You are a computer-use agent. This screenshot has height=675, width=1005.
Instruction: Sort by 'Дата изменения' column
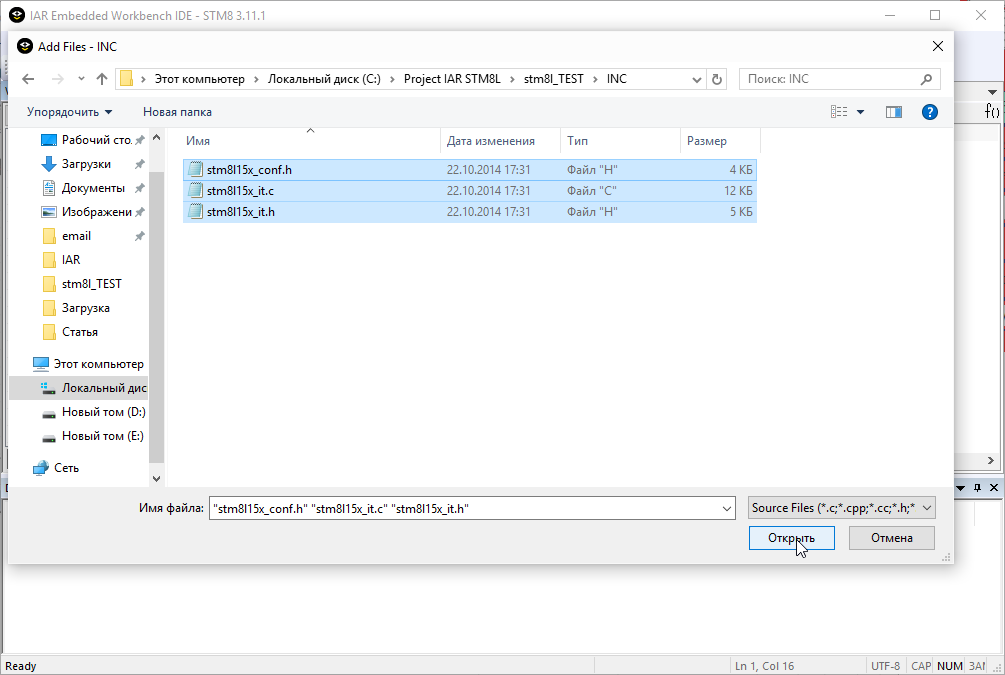click(x=501, y=141)
